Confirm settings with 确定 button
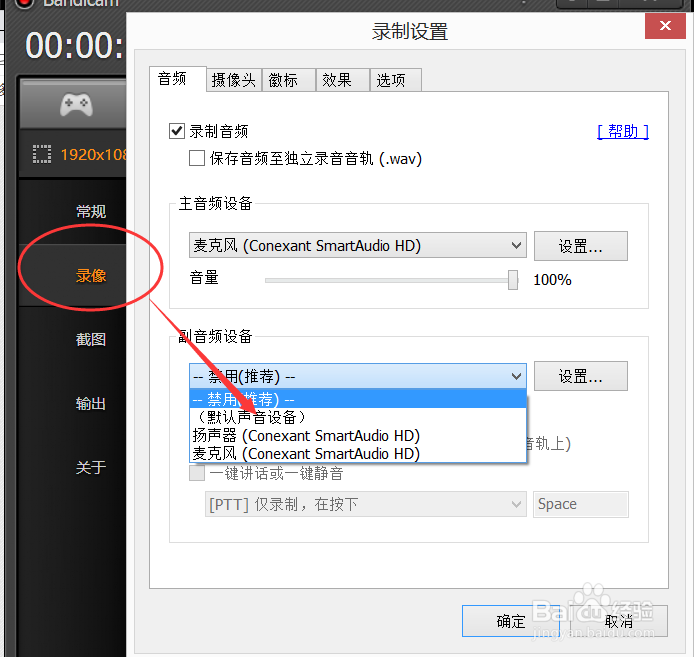The height and width of the screenshot is (657, 694). coord(511,621)
